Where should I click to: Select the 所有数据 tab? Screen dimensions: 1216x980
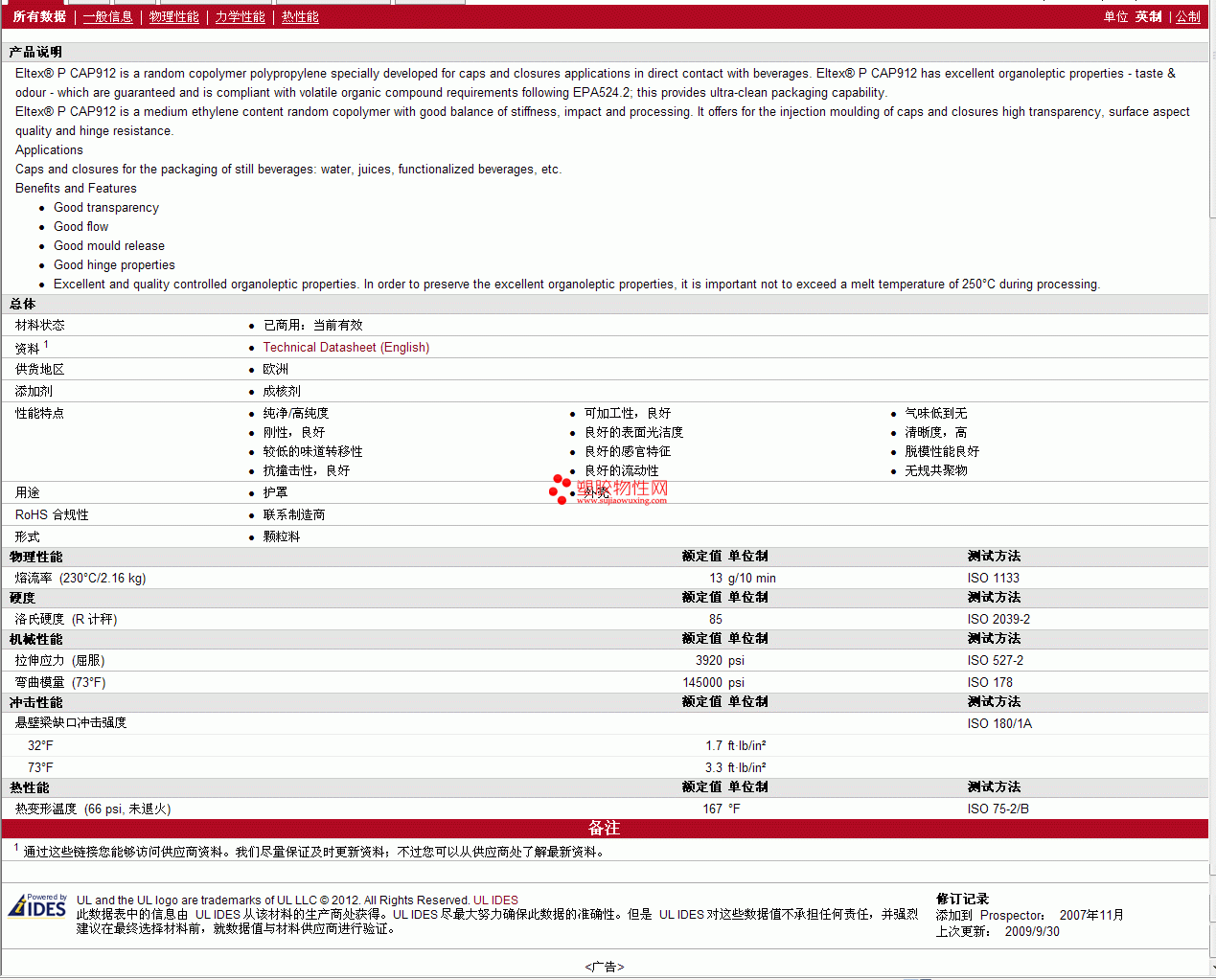[39, 17]
